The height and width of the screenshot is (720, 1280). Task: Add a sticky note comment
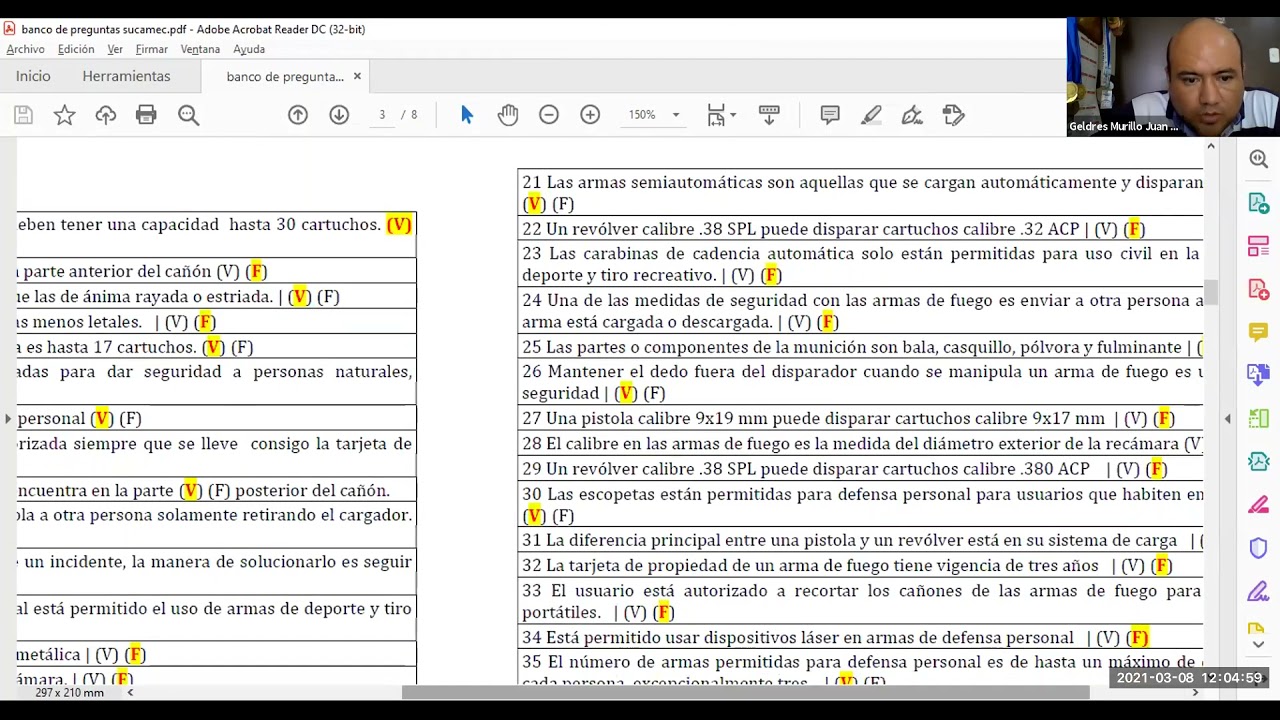(x=830, y=115)
